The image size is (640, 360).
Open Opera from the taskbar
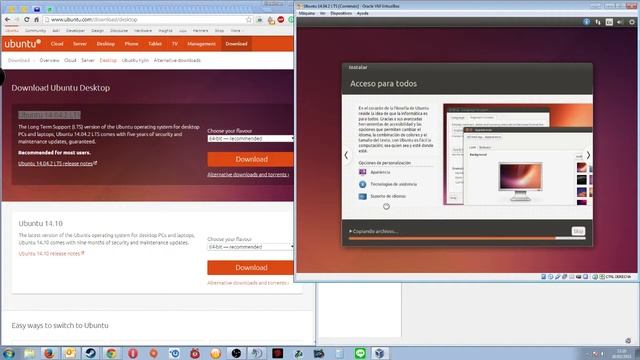[x=133, y=353]
